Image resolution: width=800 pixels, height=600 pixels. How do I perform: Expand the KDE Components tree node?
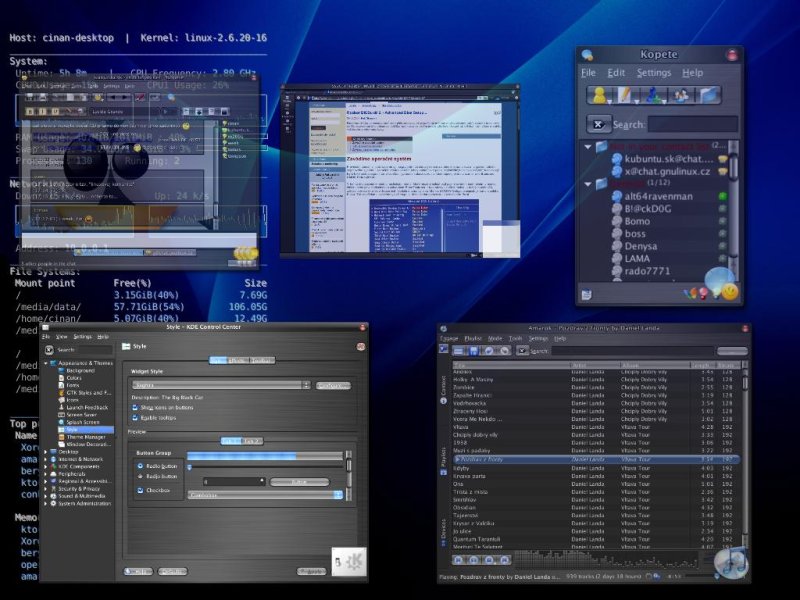click(46, 466)
